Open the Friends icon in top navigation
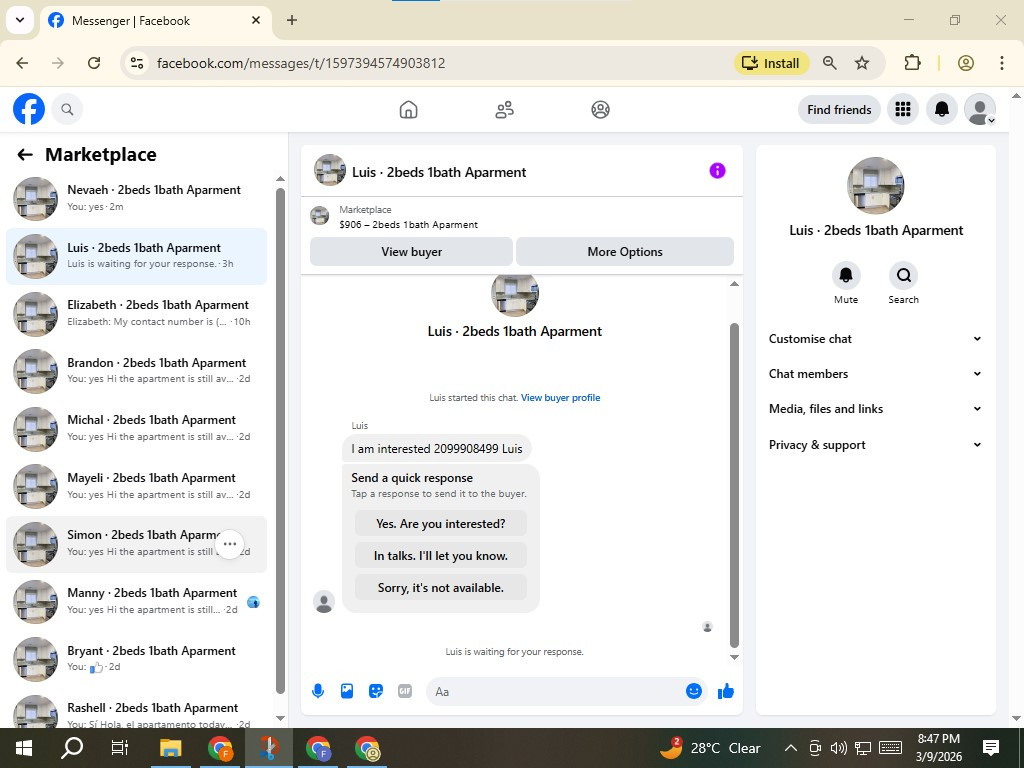Viewport: 1024px width, 768px height. pos(504,109)
